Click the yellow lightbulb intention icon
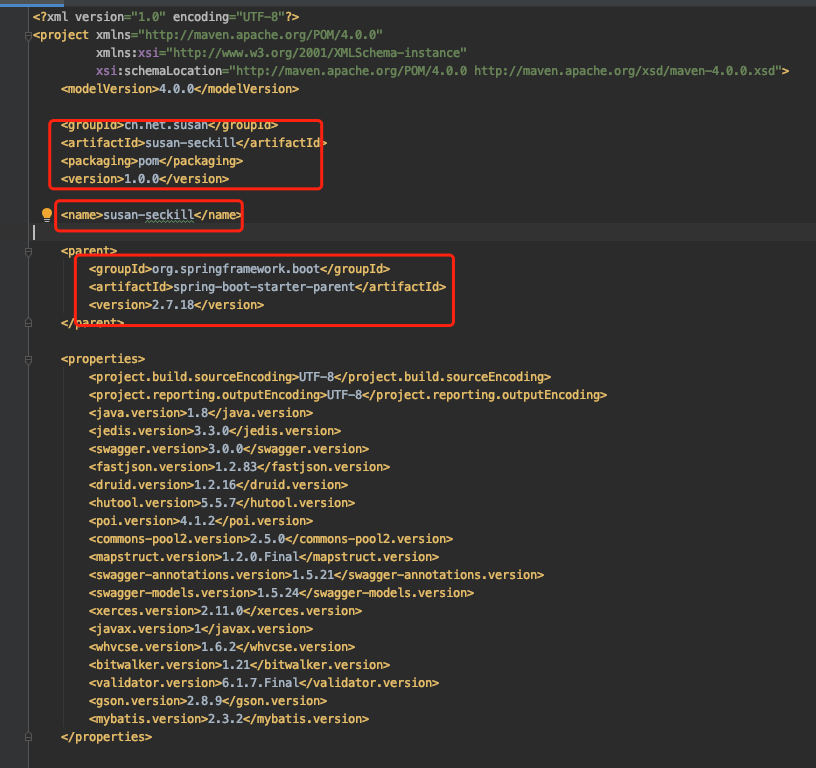This screenshot has height=768, width=816. (46, 214)
